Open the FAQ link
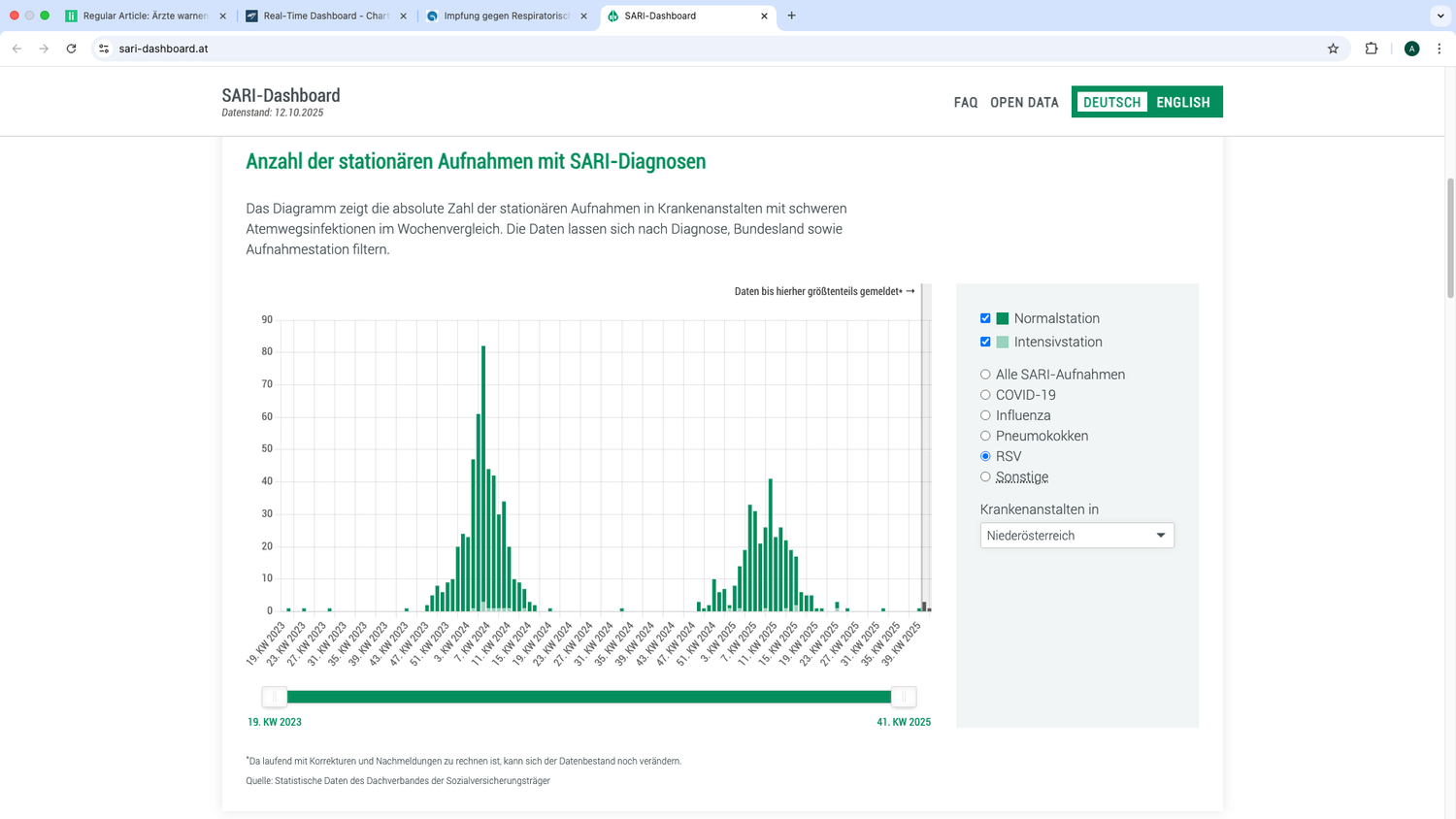 (965, 102)
